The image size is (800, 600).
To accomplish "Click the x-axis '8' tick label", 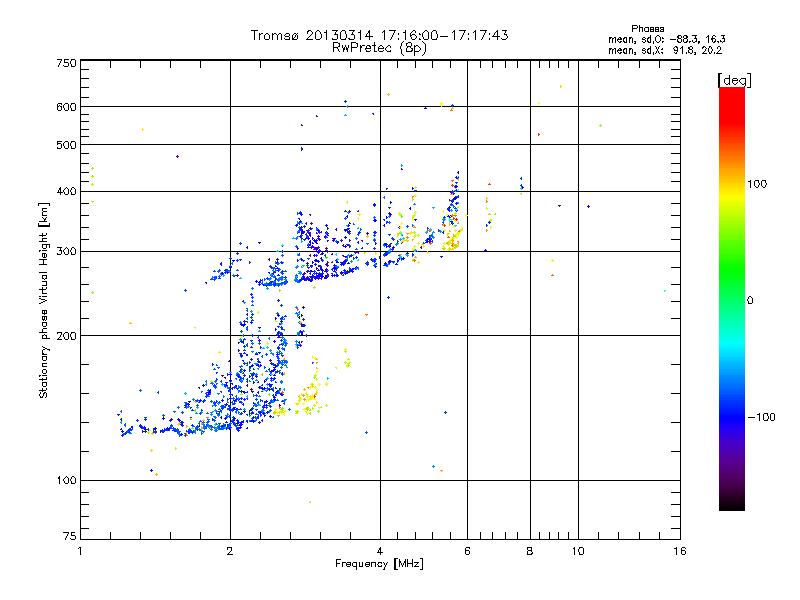I will (x=530, y=551).
